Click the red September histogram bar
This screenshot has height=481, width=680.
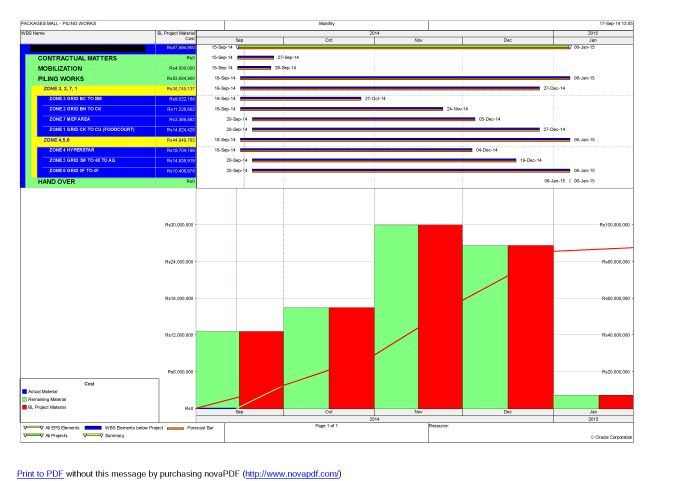point(261,370)
